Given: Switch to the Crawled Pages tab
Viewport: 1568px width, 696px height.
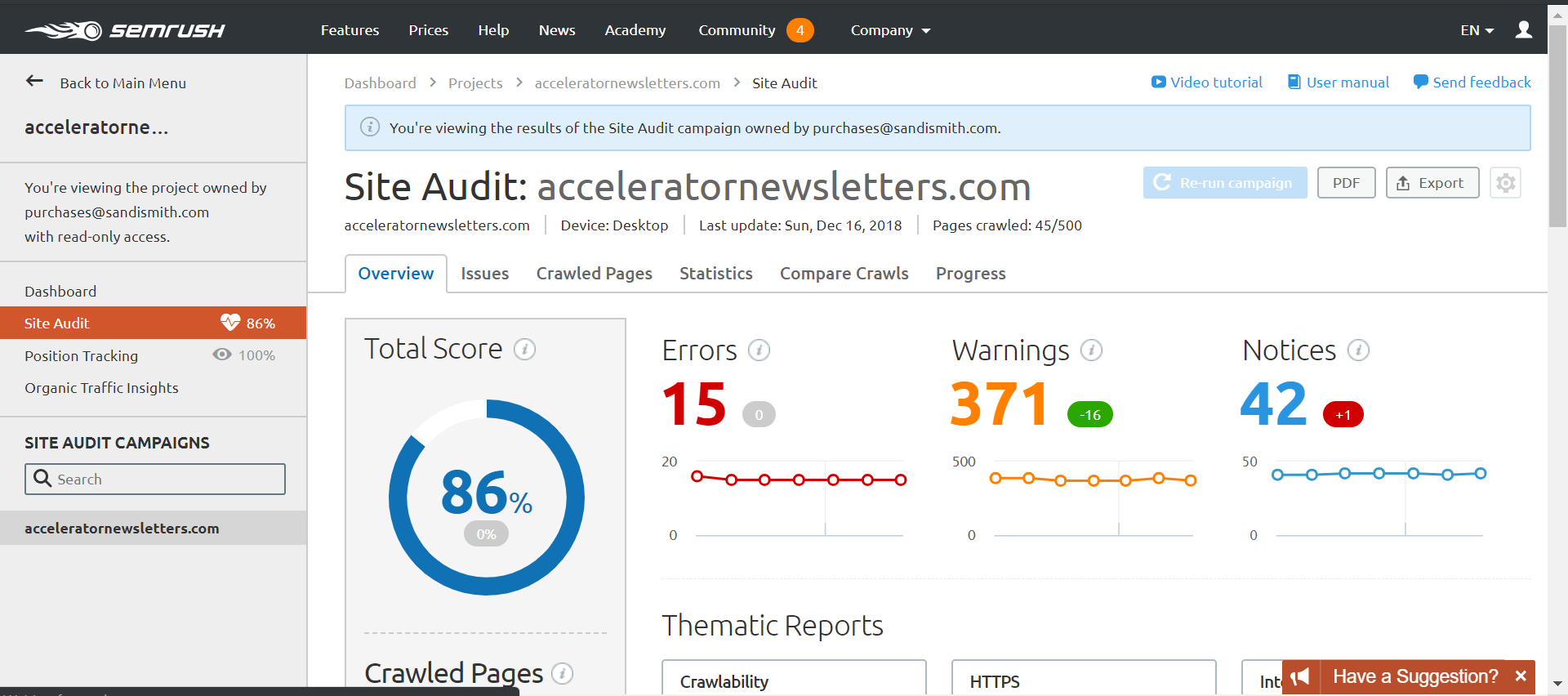Looking at the screenshot, I should click(595, 274).
